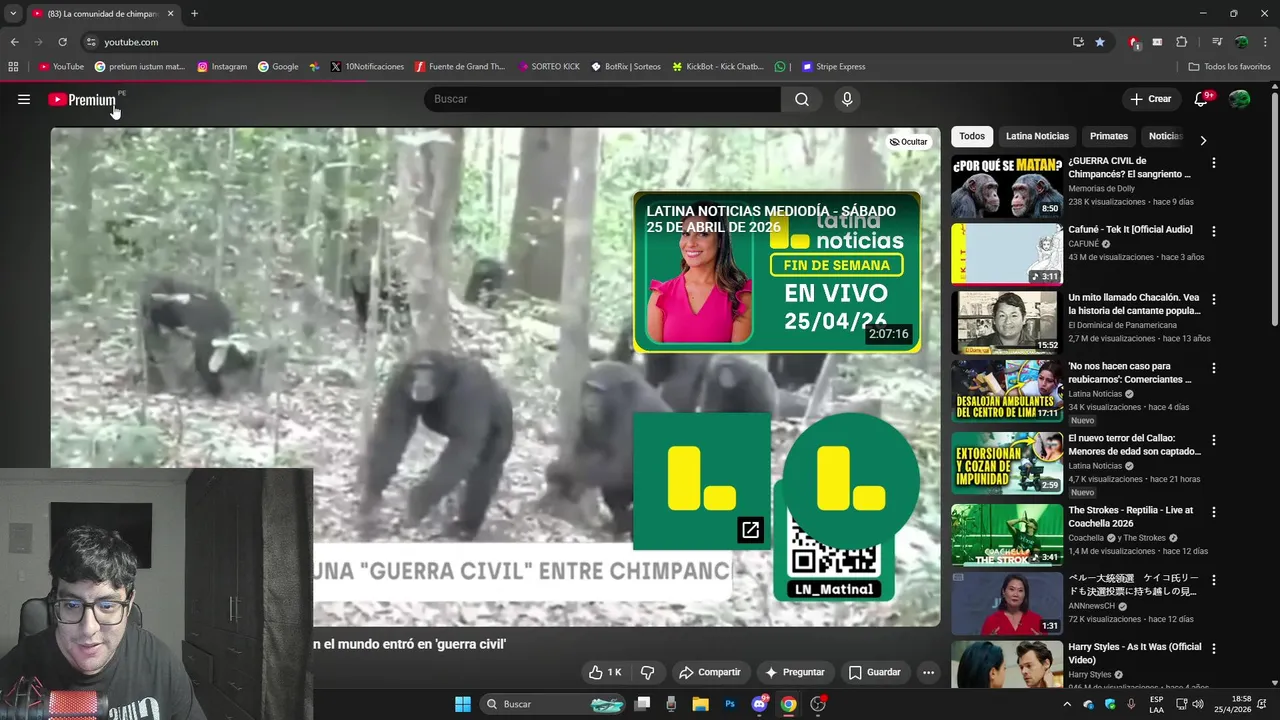Open the YouTube account avatar menu
Viewport: 1280px width, 720px height.
click(1239, 99)
